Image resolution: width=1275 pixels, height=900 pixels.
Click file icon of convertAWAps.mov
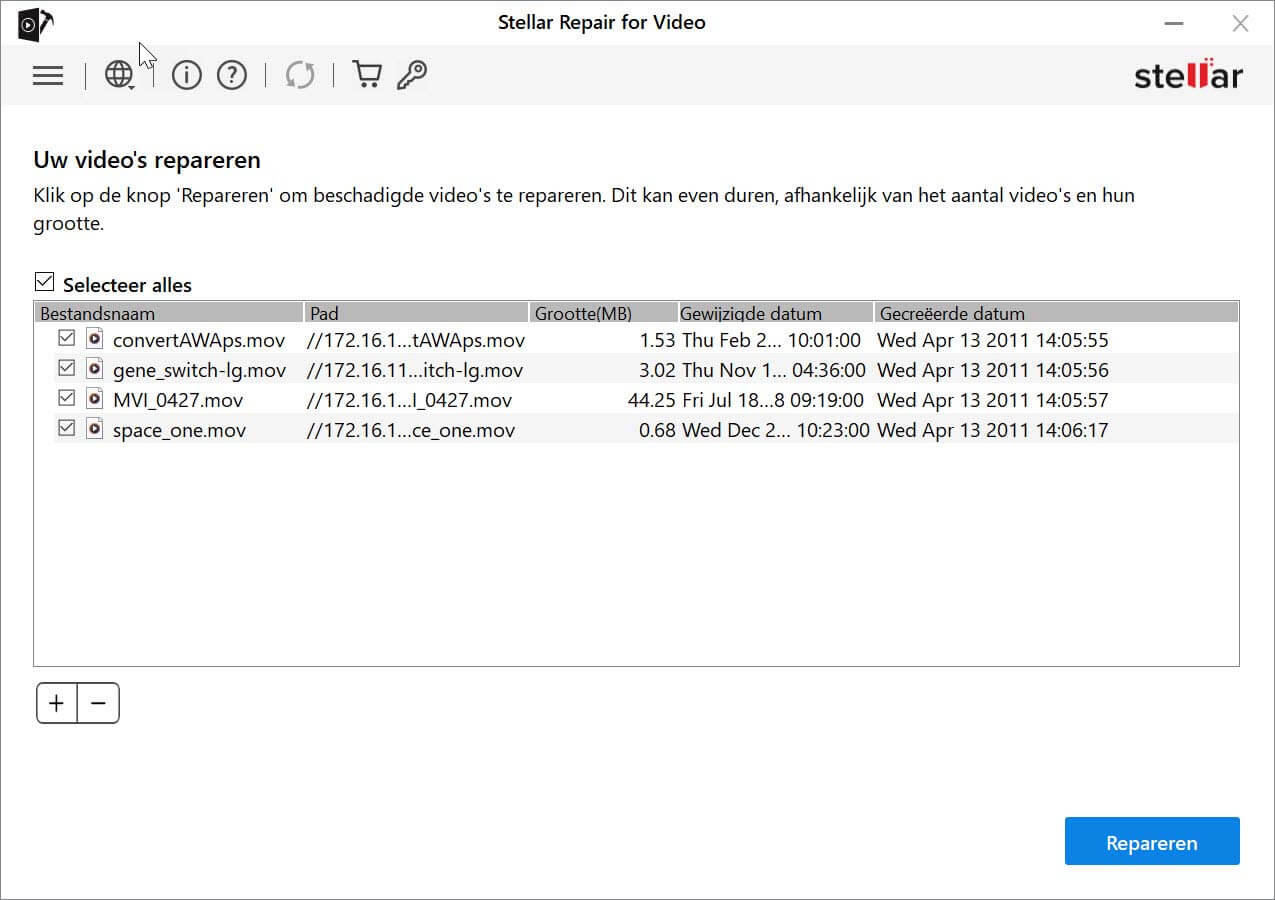pyautogui.click(x=95, y=339)
